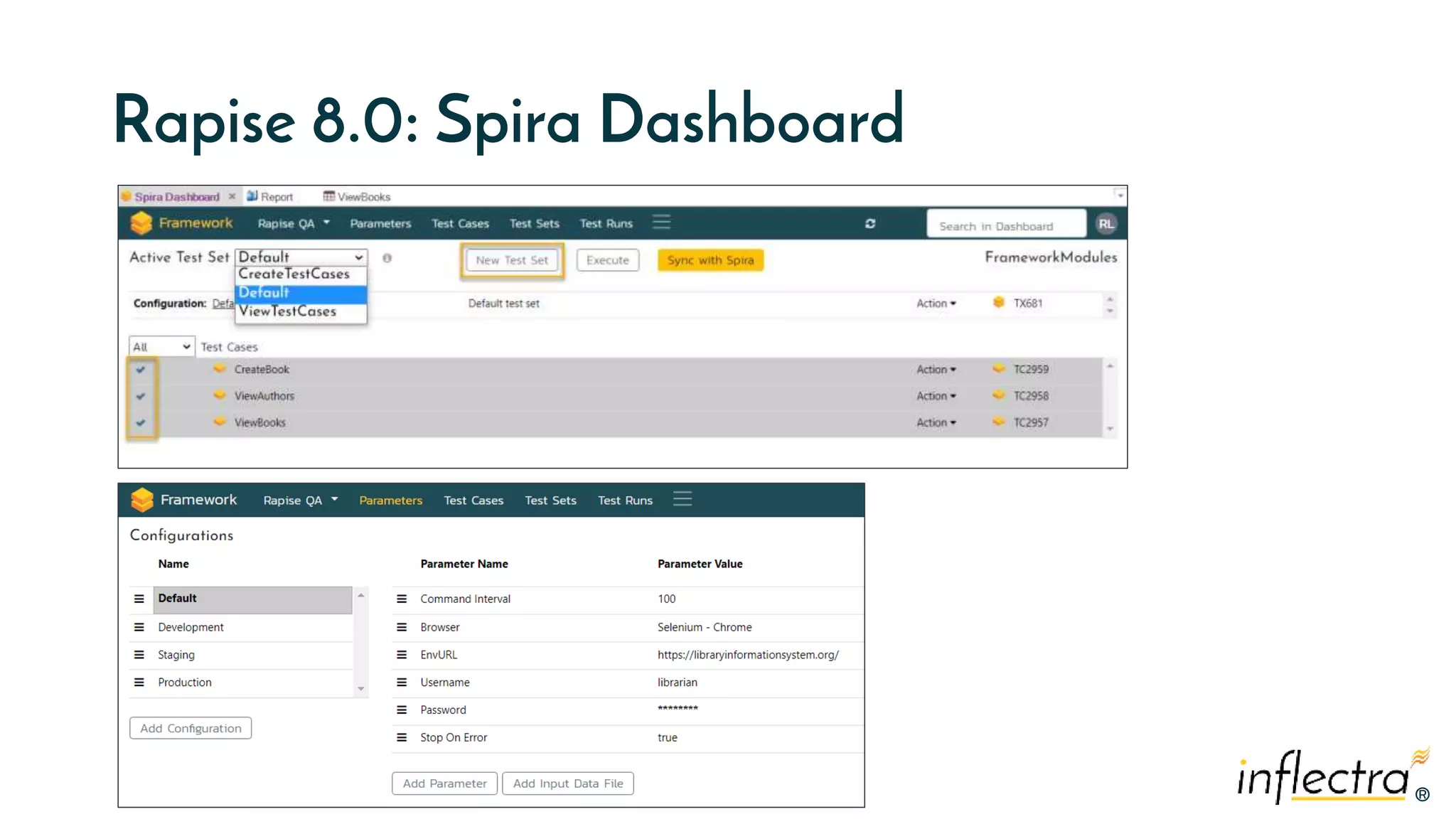Click Framework logo in Parameters panel
1456x819 pixels.
pos(142,500)
